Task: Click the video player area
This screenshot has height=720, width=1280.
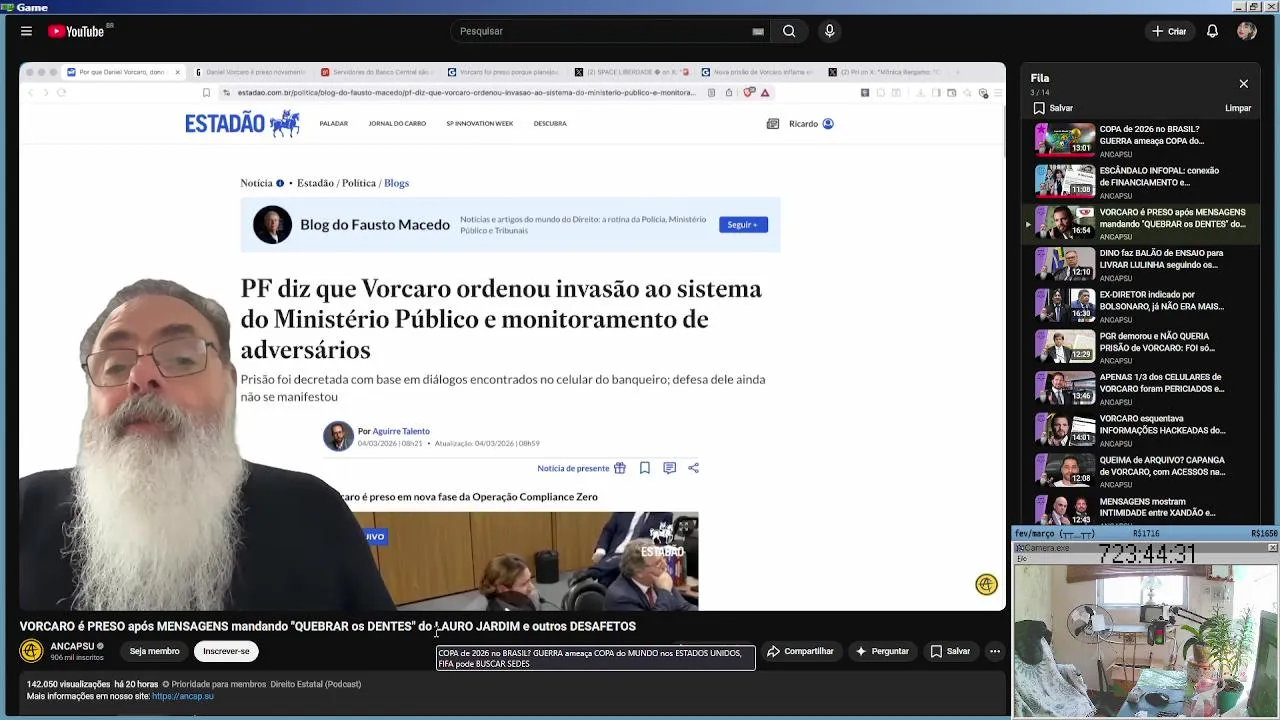Action: 512,336
